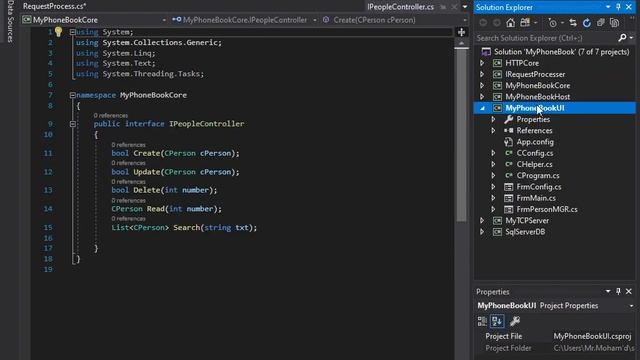Collapse the interface block on line 9
The height and width of the screenshot is (360, 640).
pos(72,124)
